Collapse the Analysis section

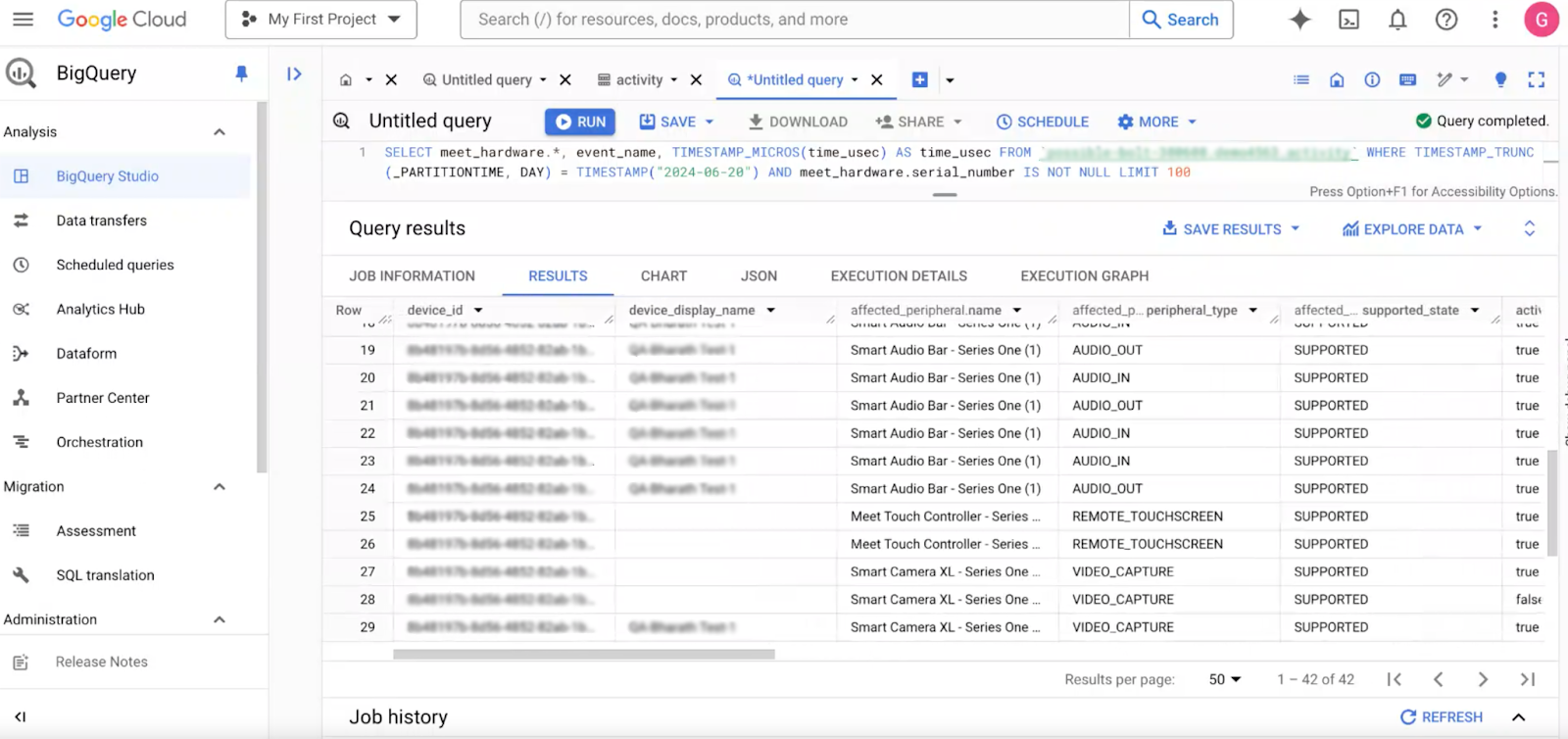point(220,132)
